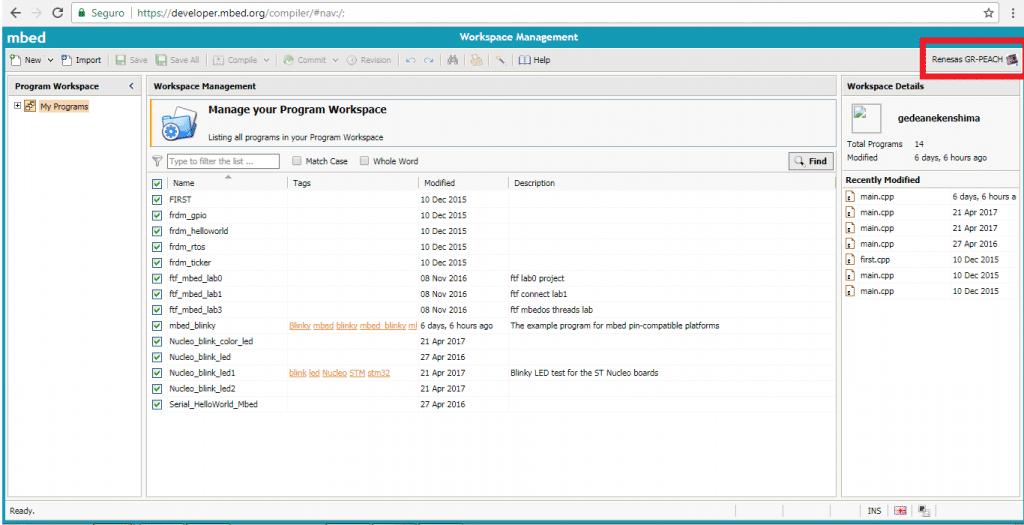Enable the Whole Word checkbox
Screen dimensions: 1024x525
(365, 161)
